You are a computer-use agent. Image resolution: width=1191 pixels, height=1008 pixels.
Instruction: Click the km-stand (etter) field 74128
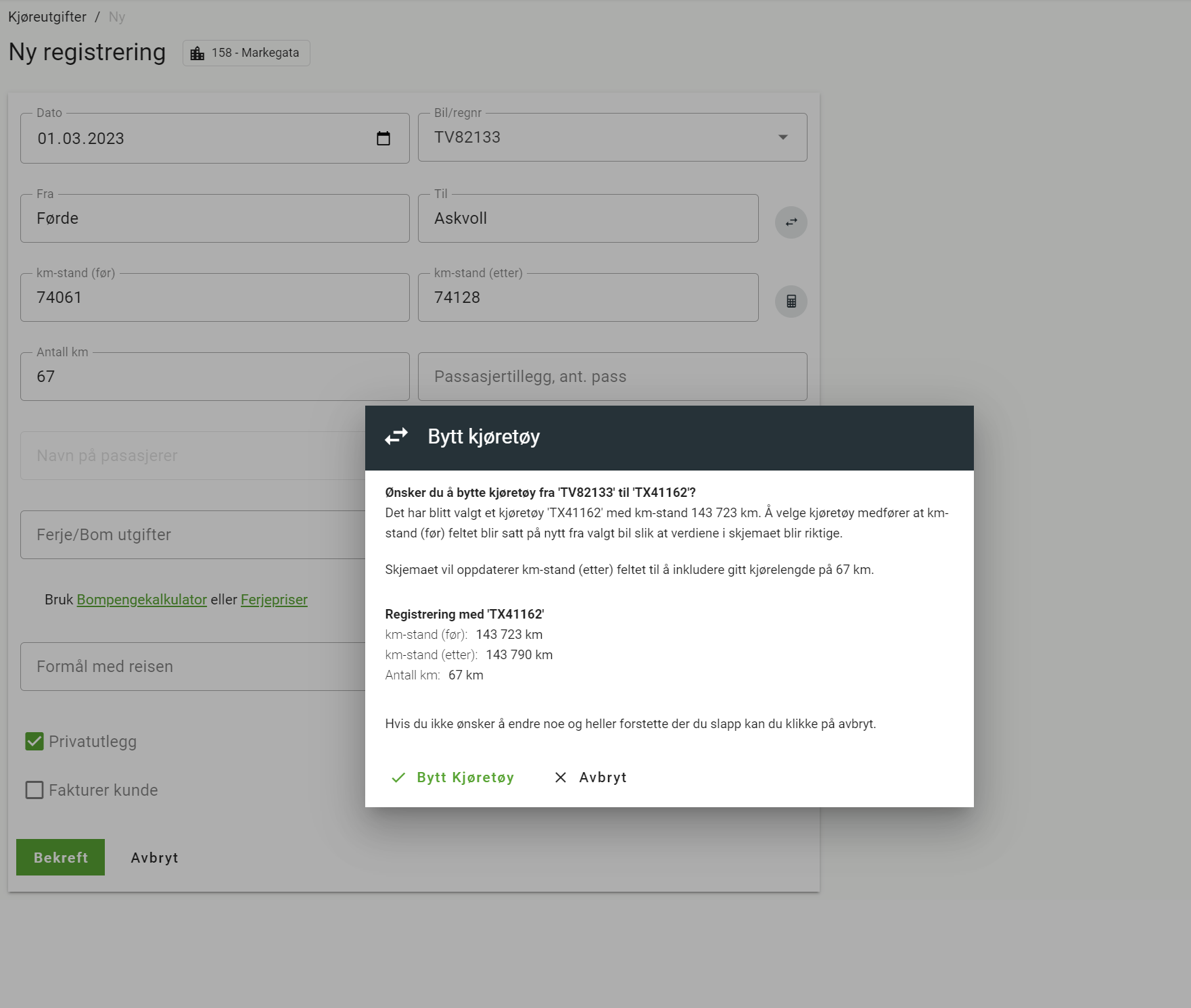pyautogui.click(x=588, y=297)
